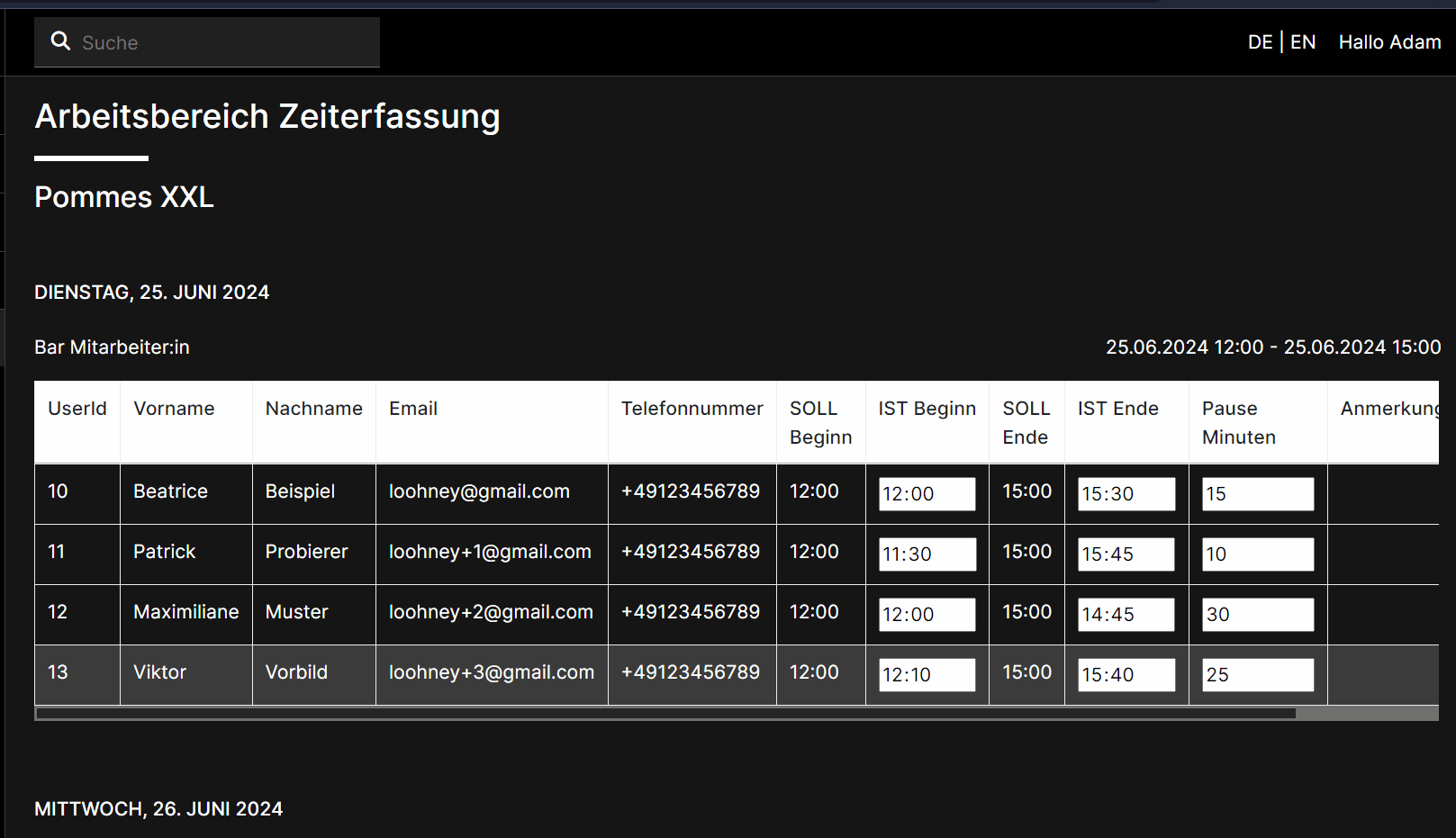Switch language to DE
Screen dimensions: 1456x838
click(1260, 42)
